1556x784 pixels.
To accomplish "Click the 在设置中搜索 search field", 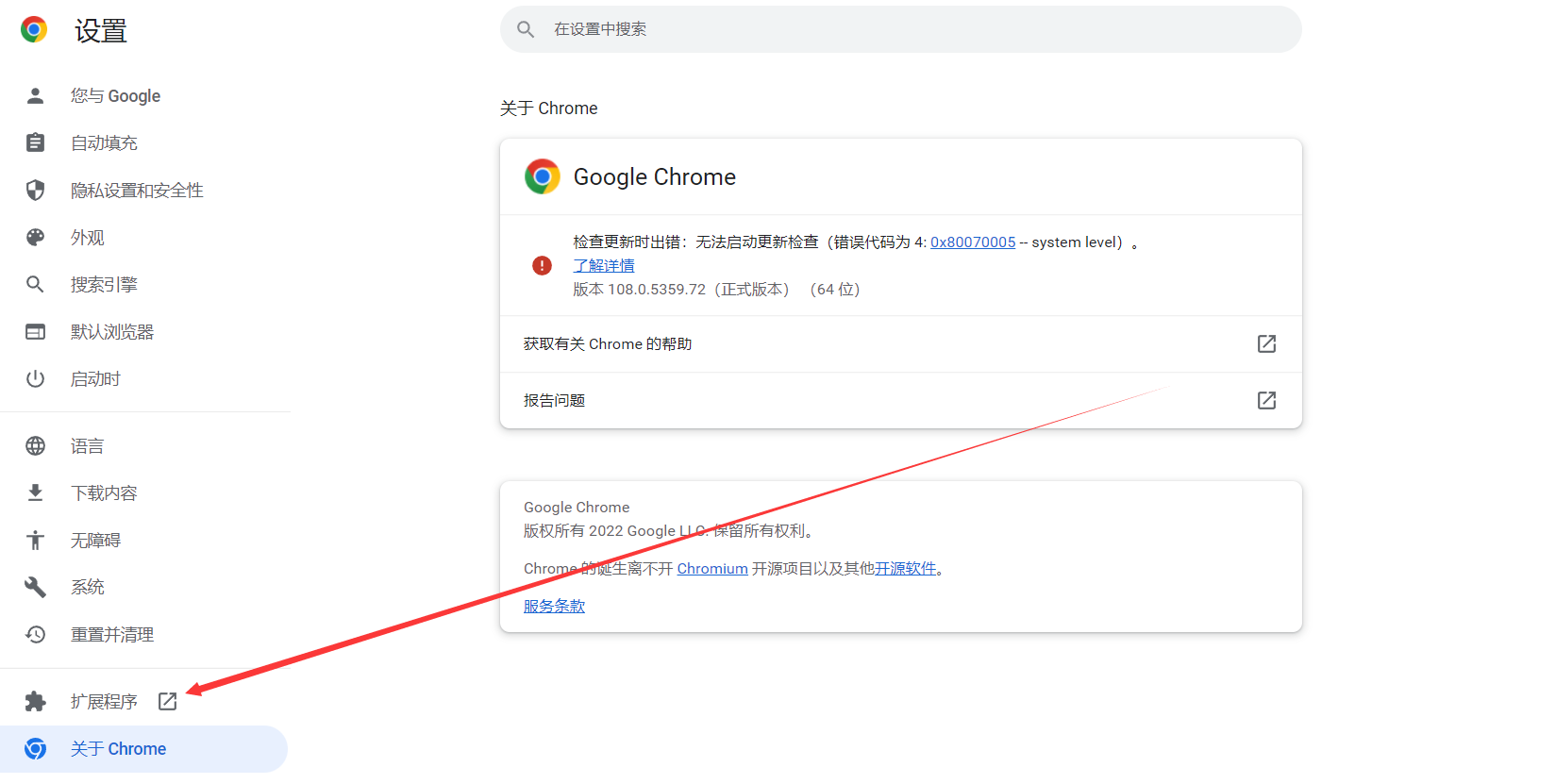I will point(901,29).
